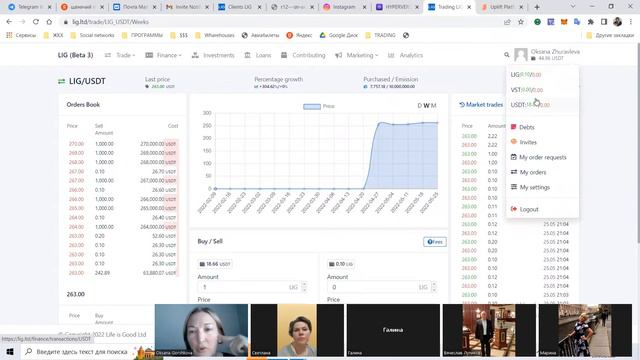The width and height of the screenshot is (640, 360).
Task: Open My settings
Action: point(542,187)
